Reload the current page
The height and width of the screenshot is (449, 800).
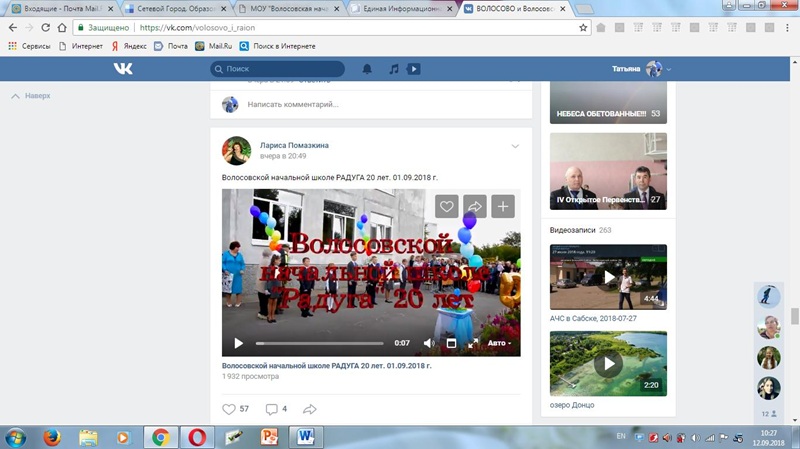pos(45,28)
